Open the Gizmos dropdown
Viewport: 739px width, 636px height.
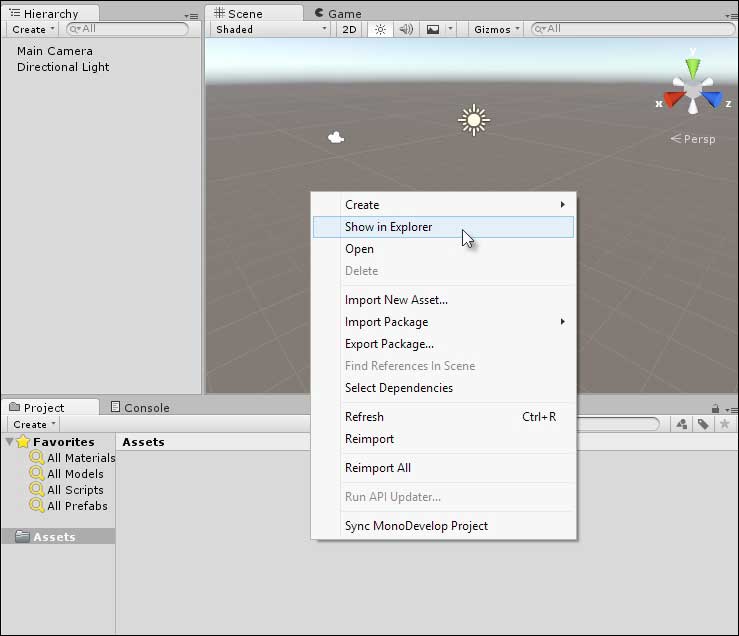[497, 29]
